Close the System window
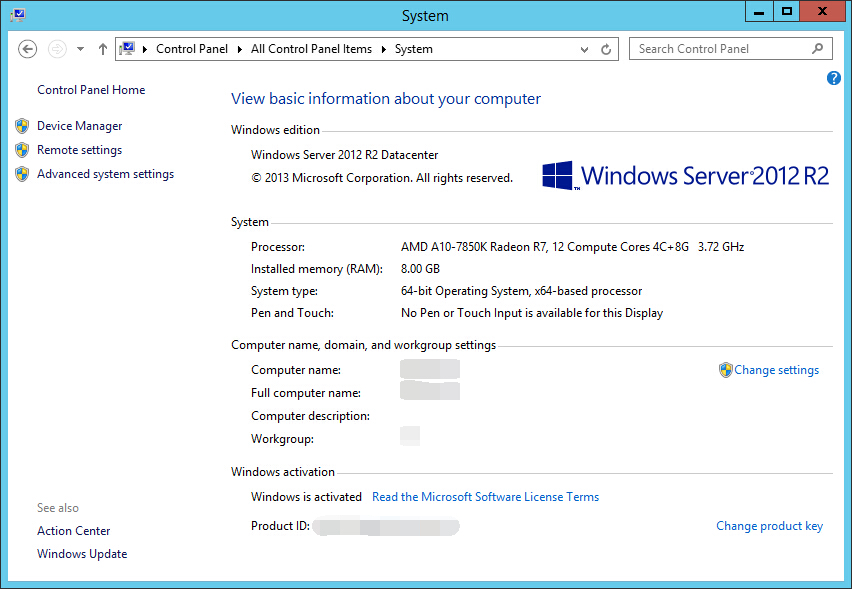 pos(822,11)
